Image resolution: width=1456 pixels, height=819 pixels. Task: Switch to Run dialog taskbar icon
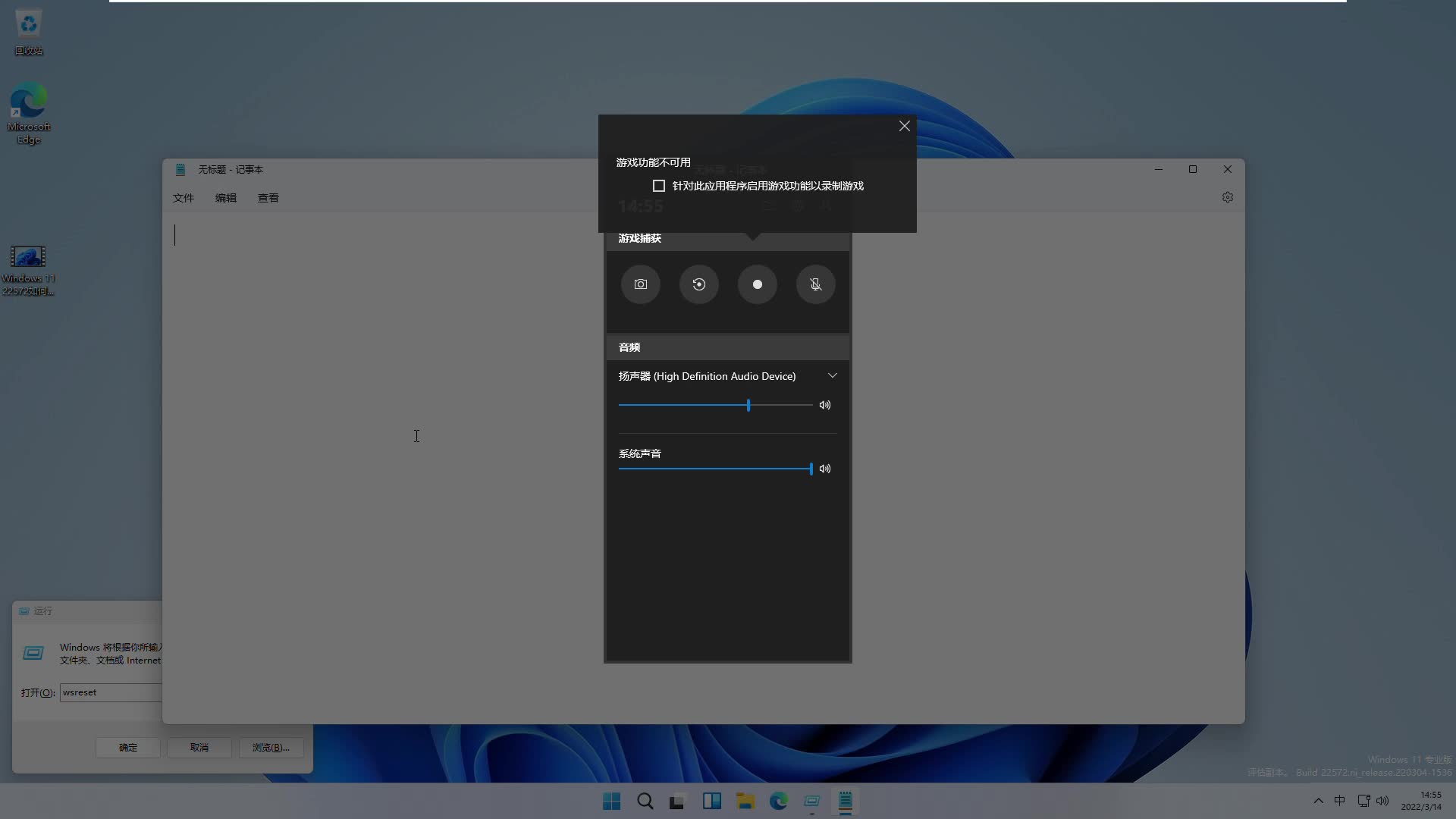tap(812, 802)
